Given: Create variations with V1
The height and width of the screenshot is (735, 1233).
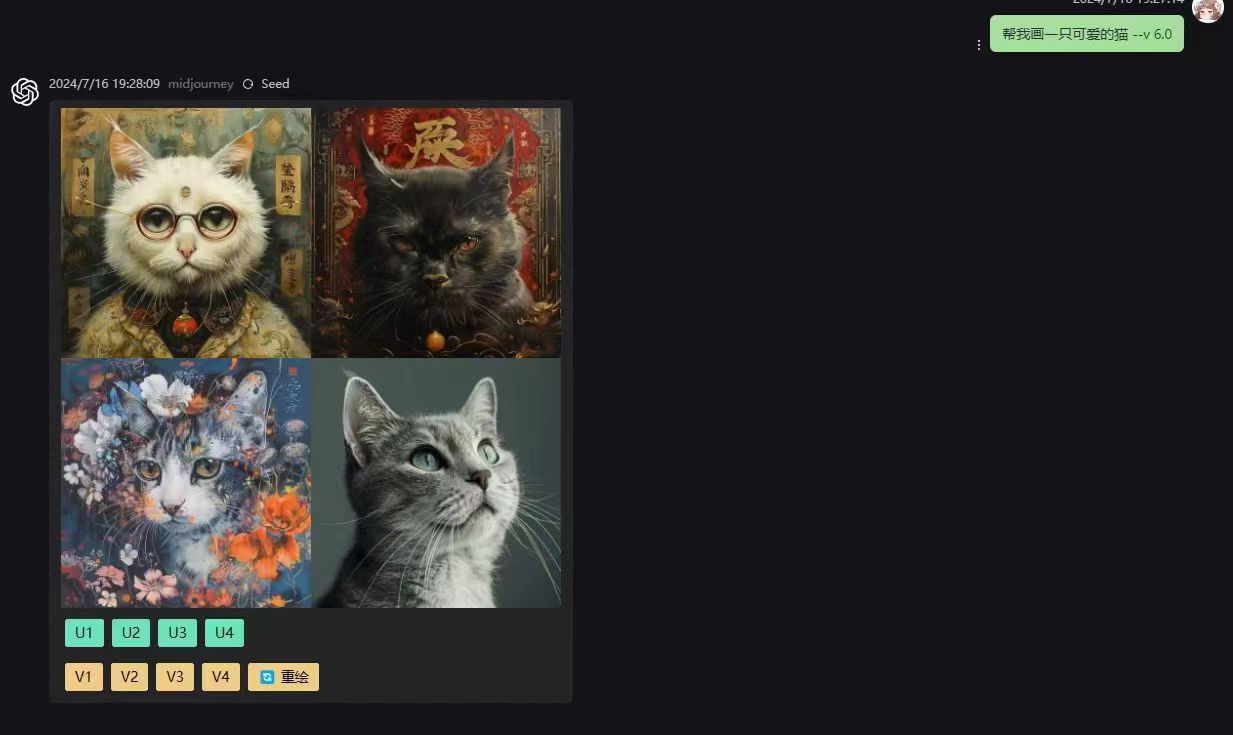Looking at the screenshot, I should pyautogui.click(x=83, y=677).
